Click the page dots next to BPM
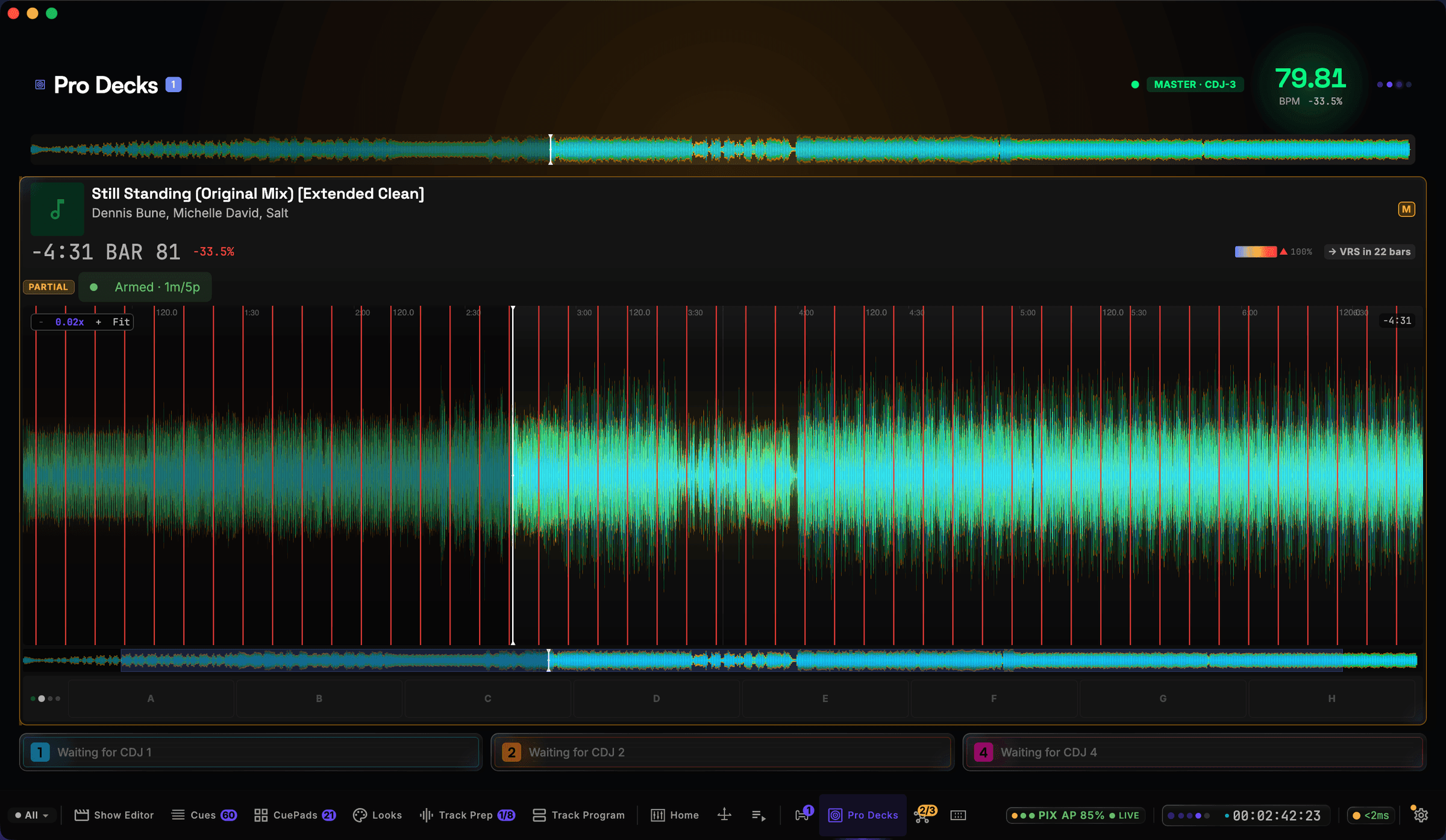This screenshot has height=840, width=1446. [x=1394, y=84]
